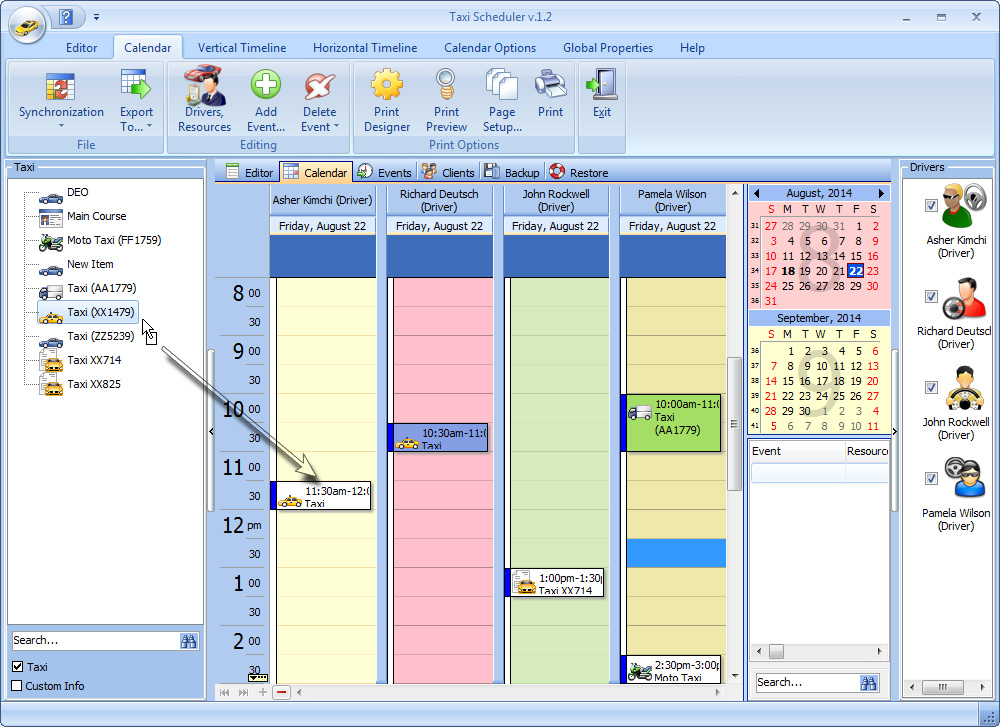Screen dimensions: 1000x727
Task: Open the Delete Event dropdown arrow
Action: point(336,127)
